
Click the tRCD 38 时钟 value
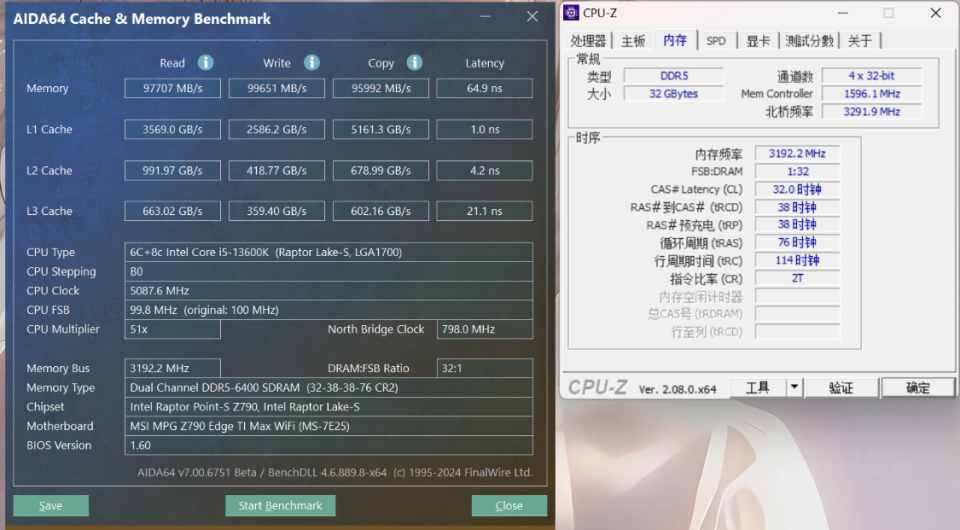pos(797,207)
